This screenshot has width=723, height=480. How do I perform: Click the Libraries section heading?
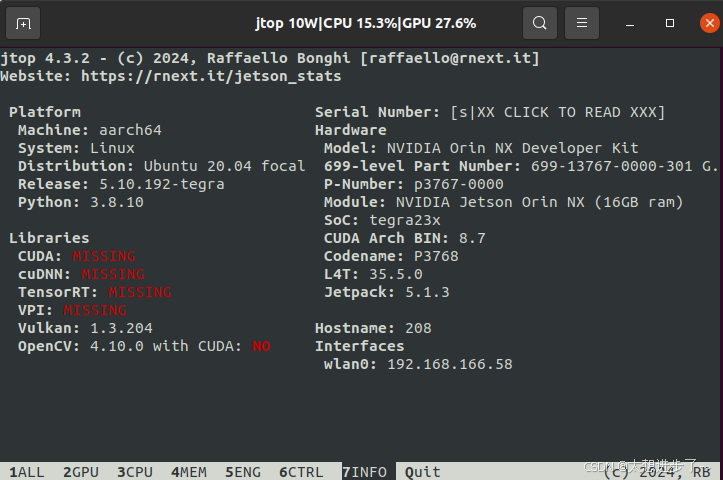click(49, 238)
